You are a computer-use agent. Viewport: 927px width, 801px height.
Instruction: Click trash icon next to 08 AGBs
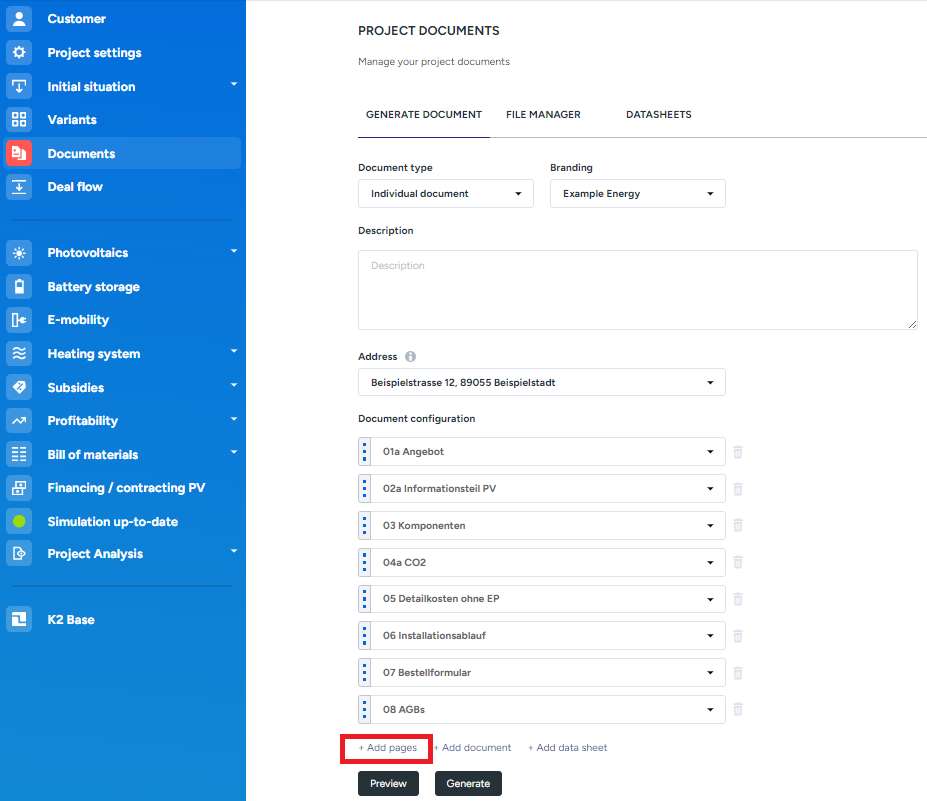(x=738, y=709)
